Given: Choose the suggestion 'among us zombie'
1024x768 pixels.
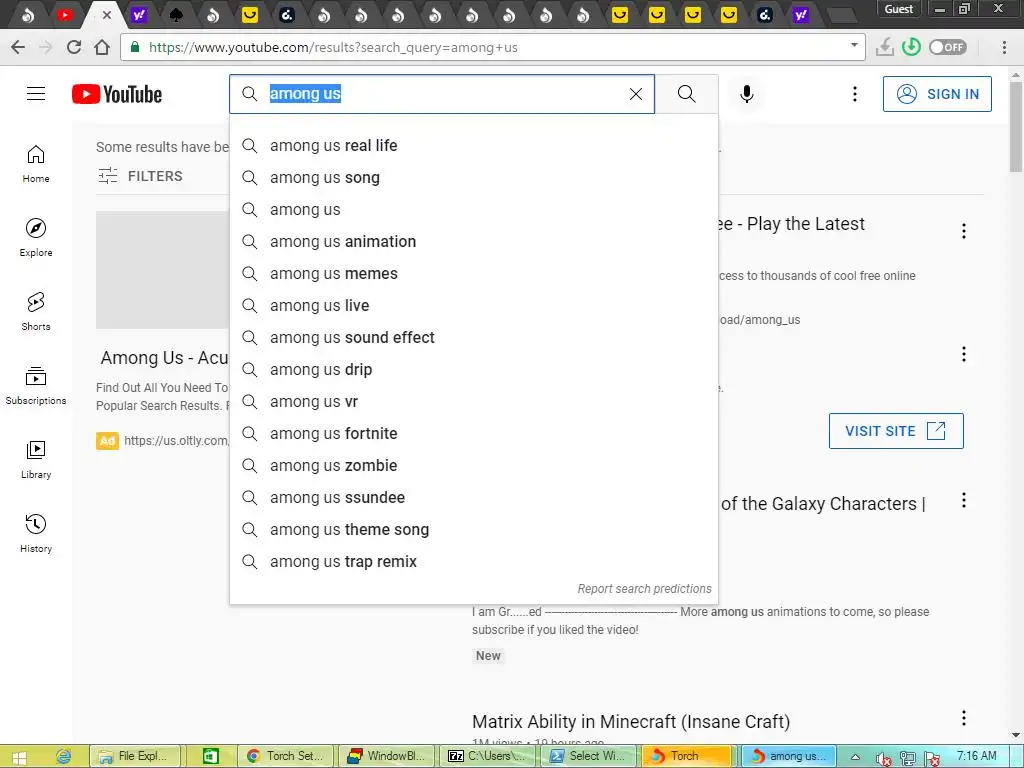Looking at the screenshot, I should 474,466.
